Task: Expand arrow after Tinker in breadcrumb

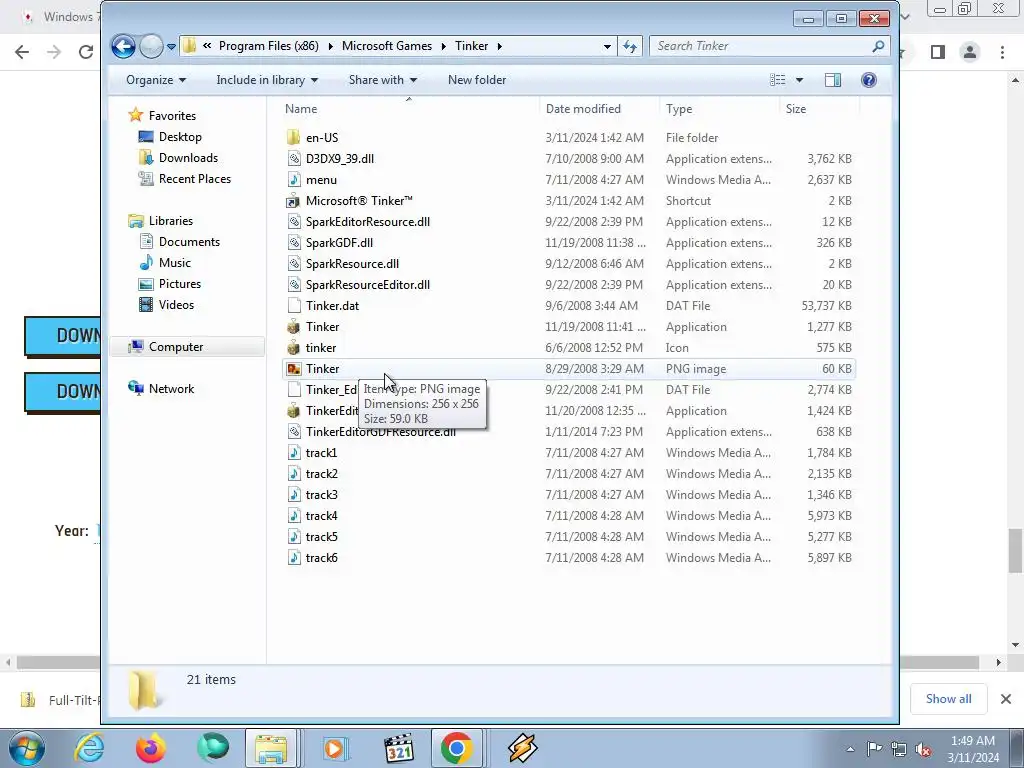Action: (x=500, y=46)
